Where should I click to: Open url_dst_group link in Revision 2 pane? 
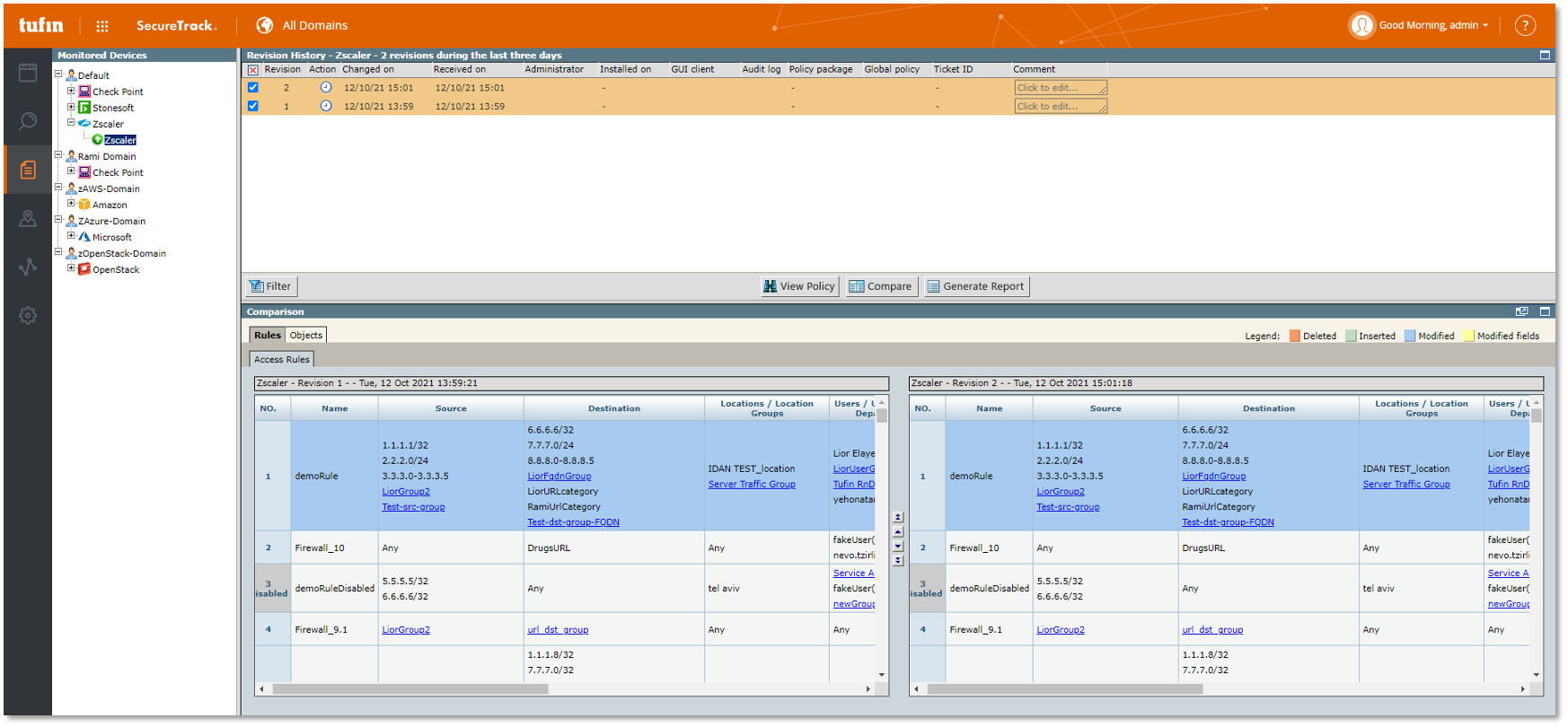click(x=1212, y=630)
